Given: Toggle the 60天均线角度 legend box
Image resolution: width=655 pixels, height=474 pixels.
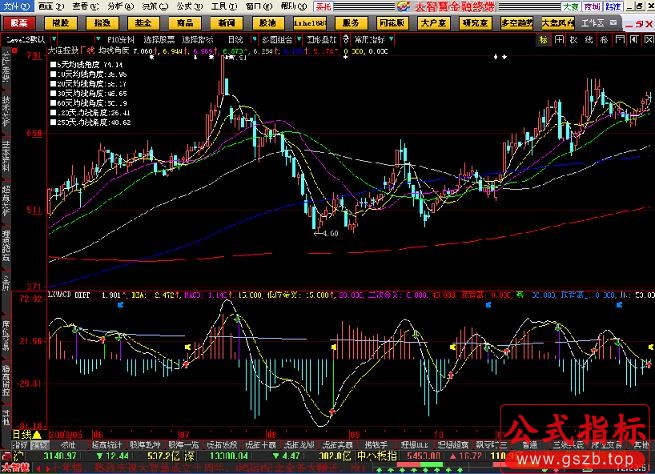Looking at the screenshot, I should 55,103.
